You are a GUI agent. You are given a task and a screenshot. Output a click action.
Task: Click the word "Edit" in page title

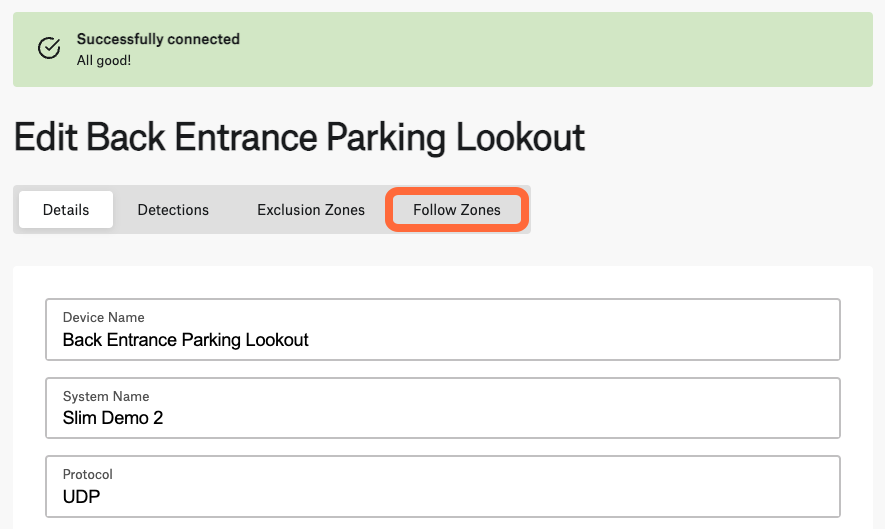[46, 137]
